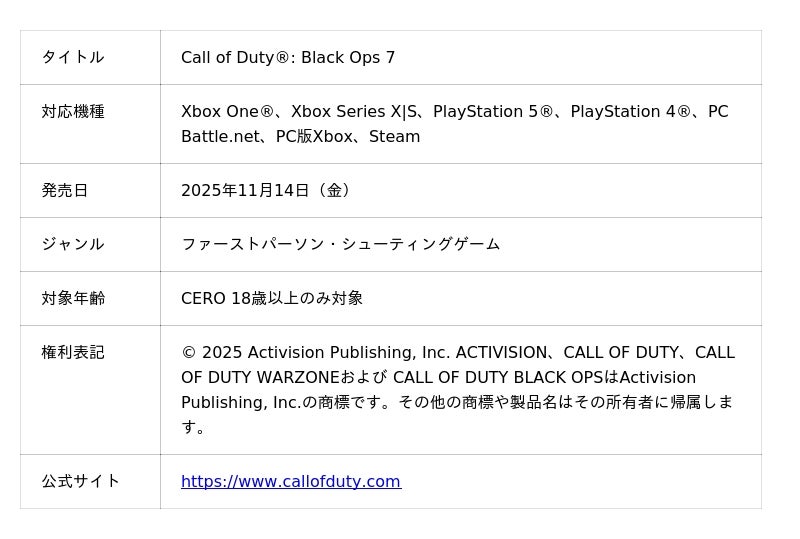Select the ファーストパーソン・シューティングゲーム genre text

pos(340,244)
